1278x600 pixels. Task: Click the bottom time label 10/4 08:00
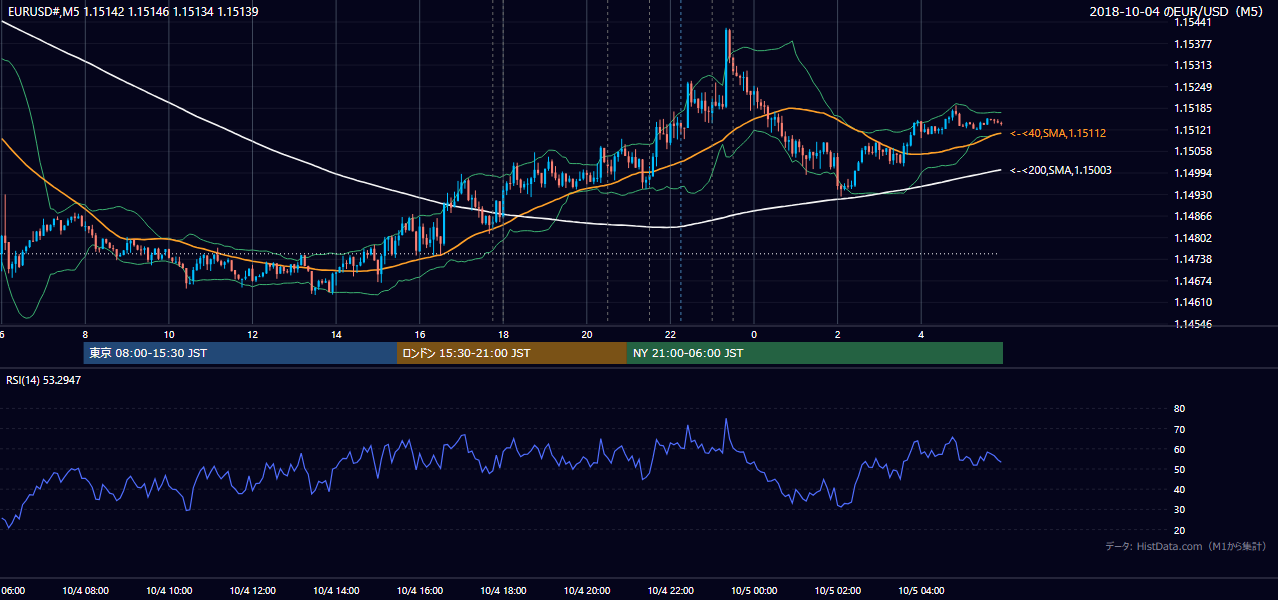85,591
